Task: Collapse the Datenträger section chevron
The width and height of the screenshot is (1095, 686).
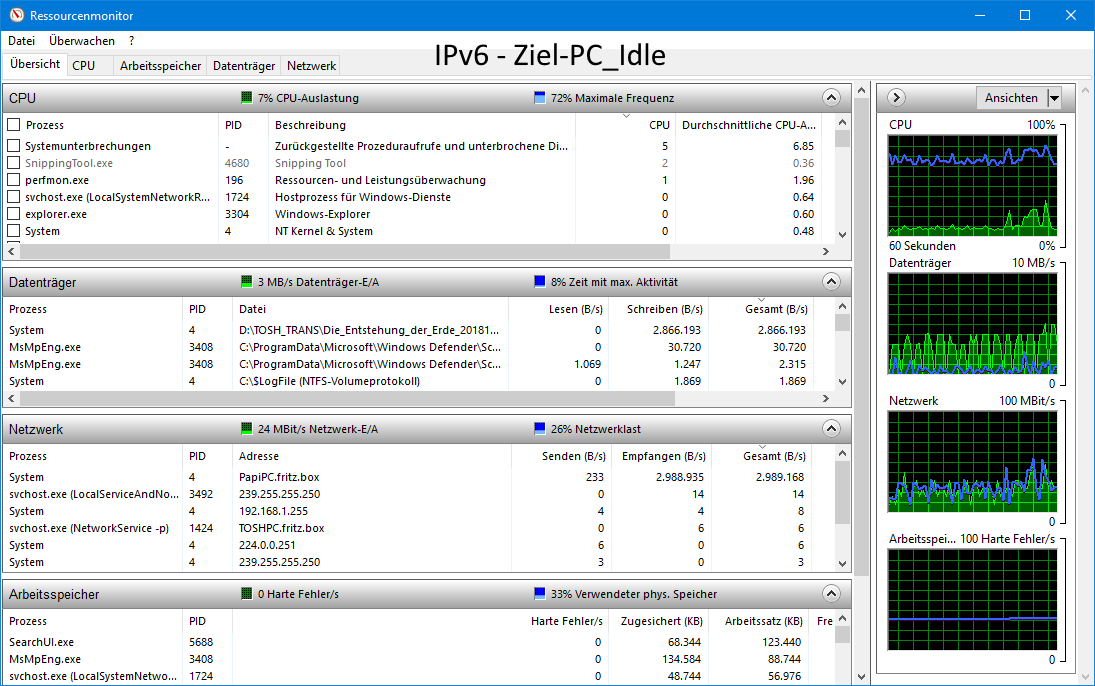Action: [x=831, y=282]
